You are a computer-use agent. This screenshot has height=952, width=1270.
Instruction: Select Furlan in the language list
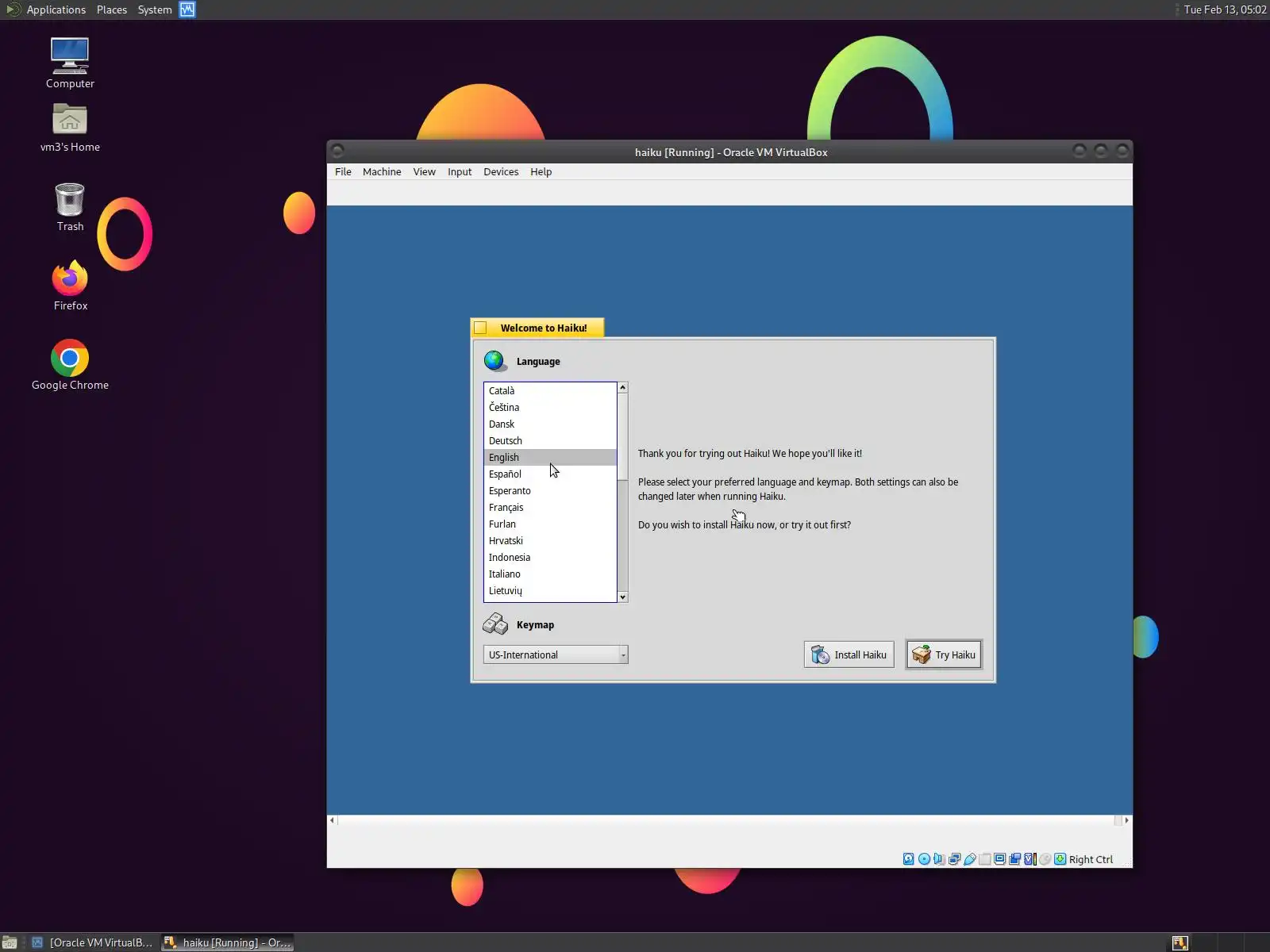tap(550, 524)
